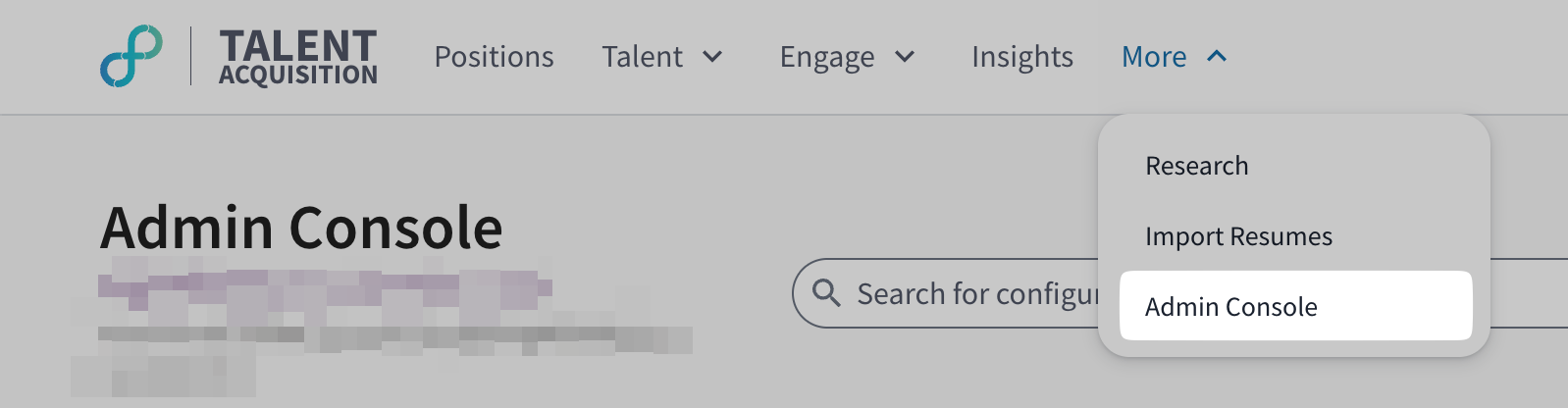1568x408 pixels.
Task: Click the Talent Acquisition wordmark
Action: point(297,57)
